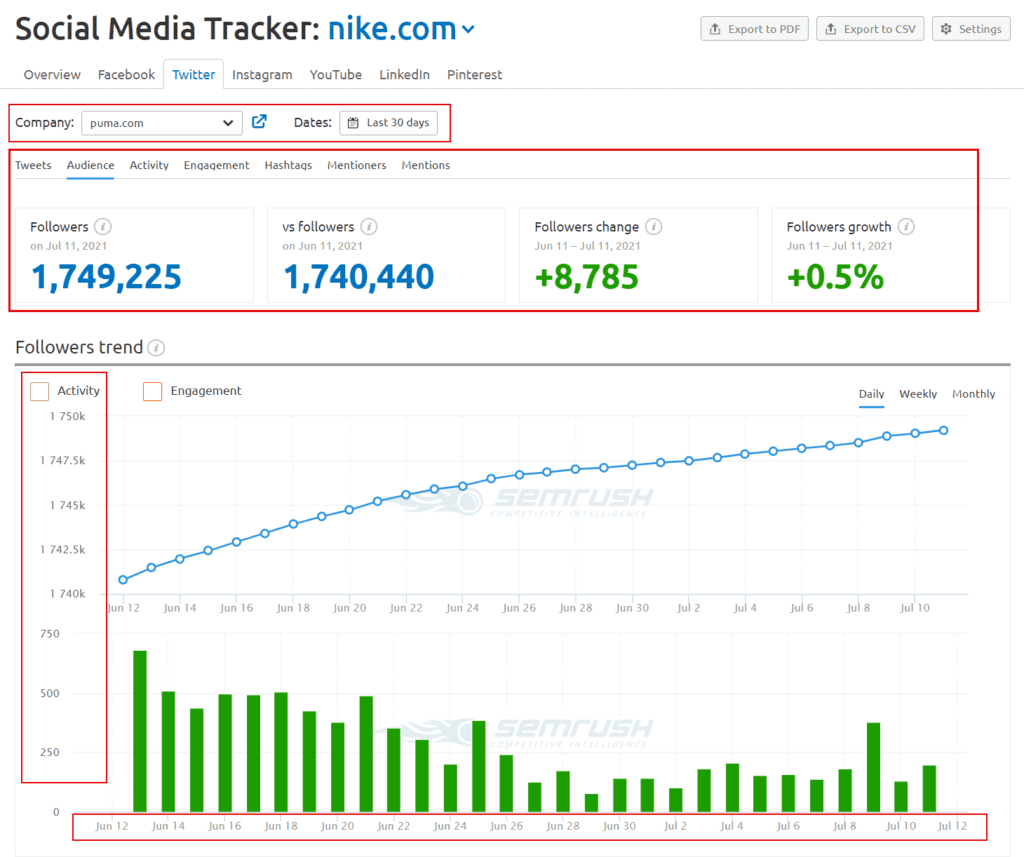
Task: Select the Twitter tab
Action: click(x=193, y=74)
